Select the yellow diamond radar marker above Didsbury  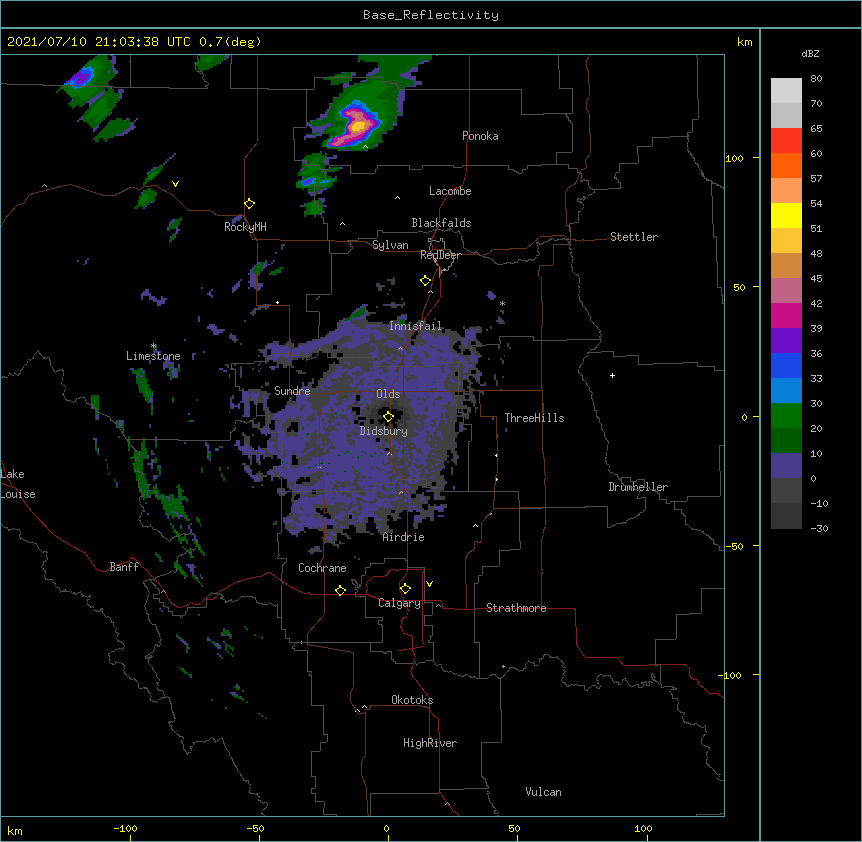click(x=389, y=417)
